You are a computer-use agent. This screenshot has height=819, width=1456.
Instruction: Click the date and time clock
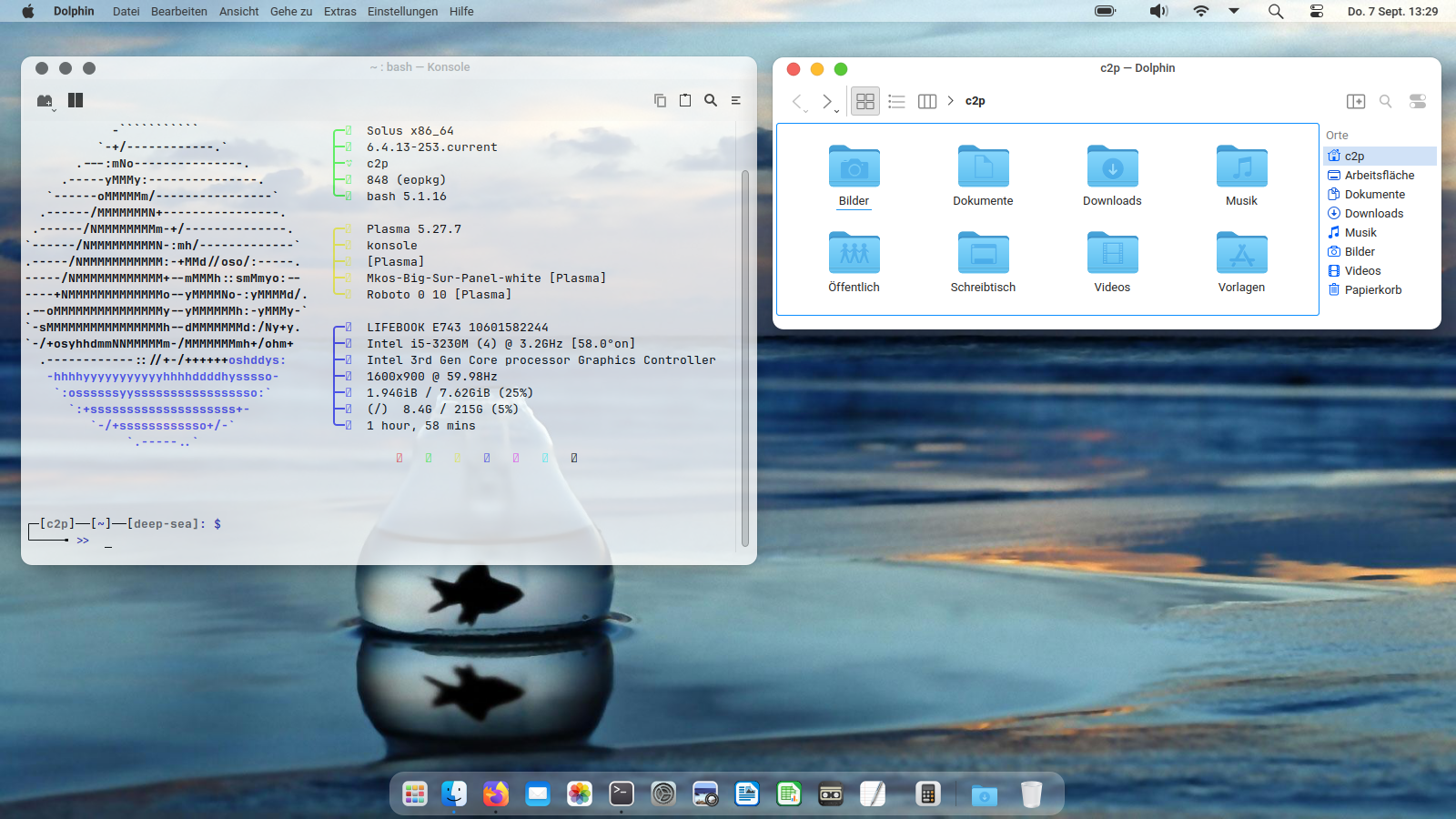pyautogui.click(x=1392, y=11)
